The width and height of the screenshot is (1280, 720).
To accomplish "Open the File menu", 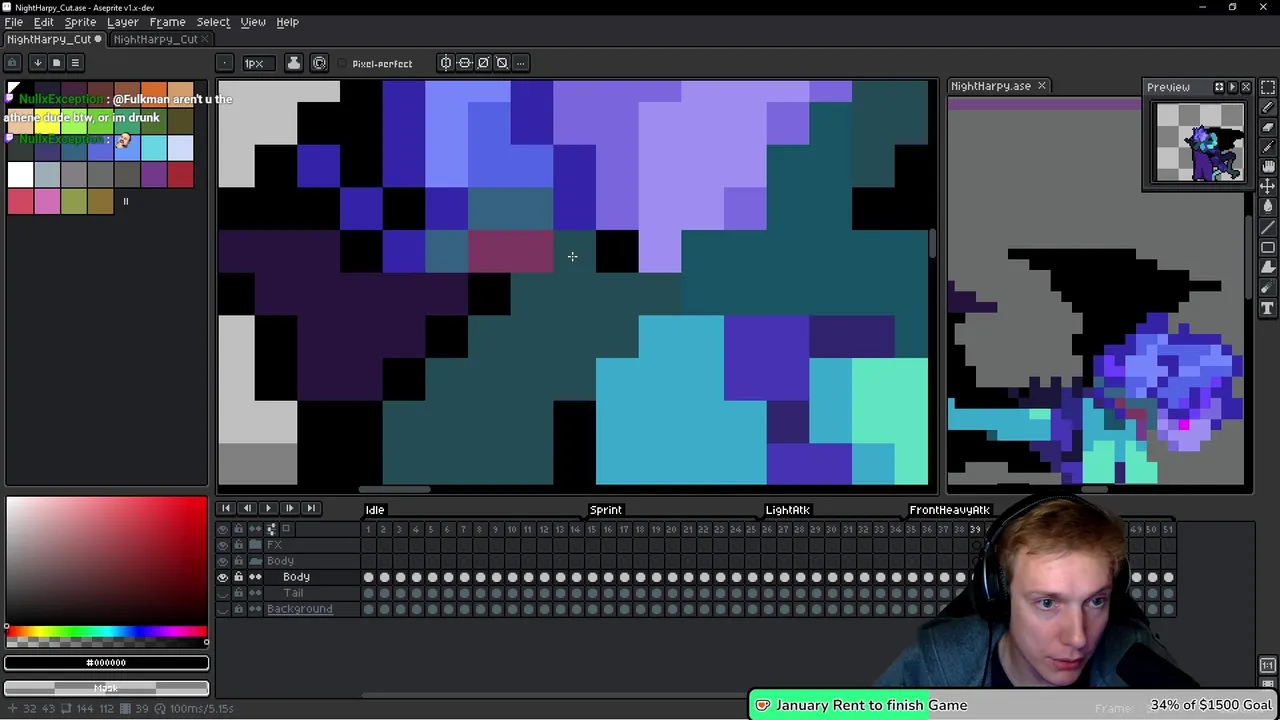I will (x=14, y=22).
